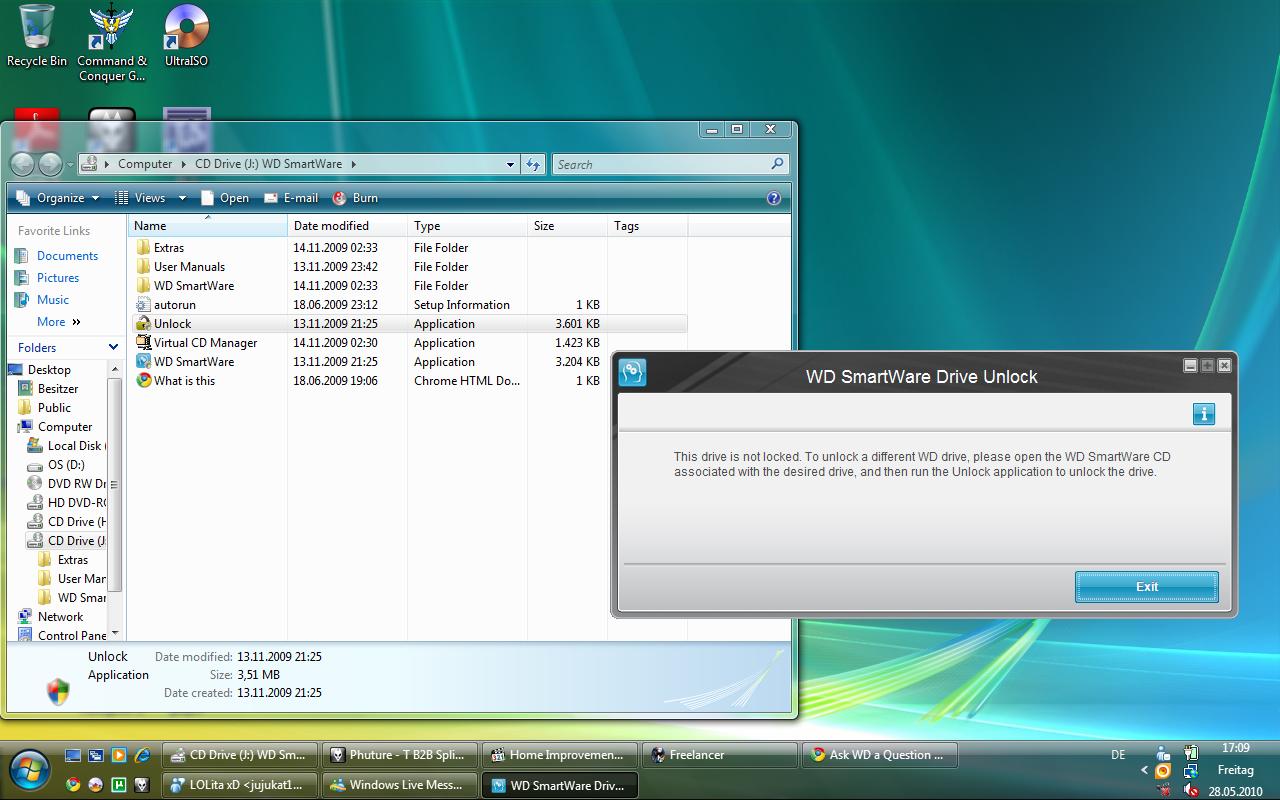Switch to Windows Live Messenger taskbar button
Screen dimensions: 1280x800
[x=399, y=785]
